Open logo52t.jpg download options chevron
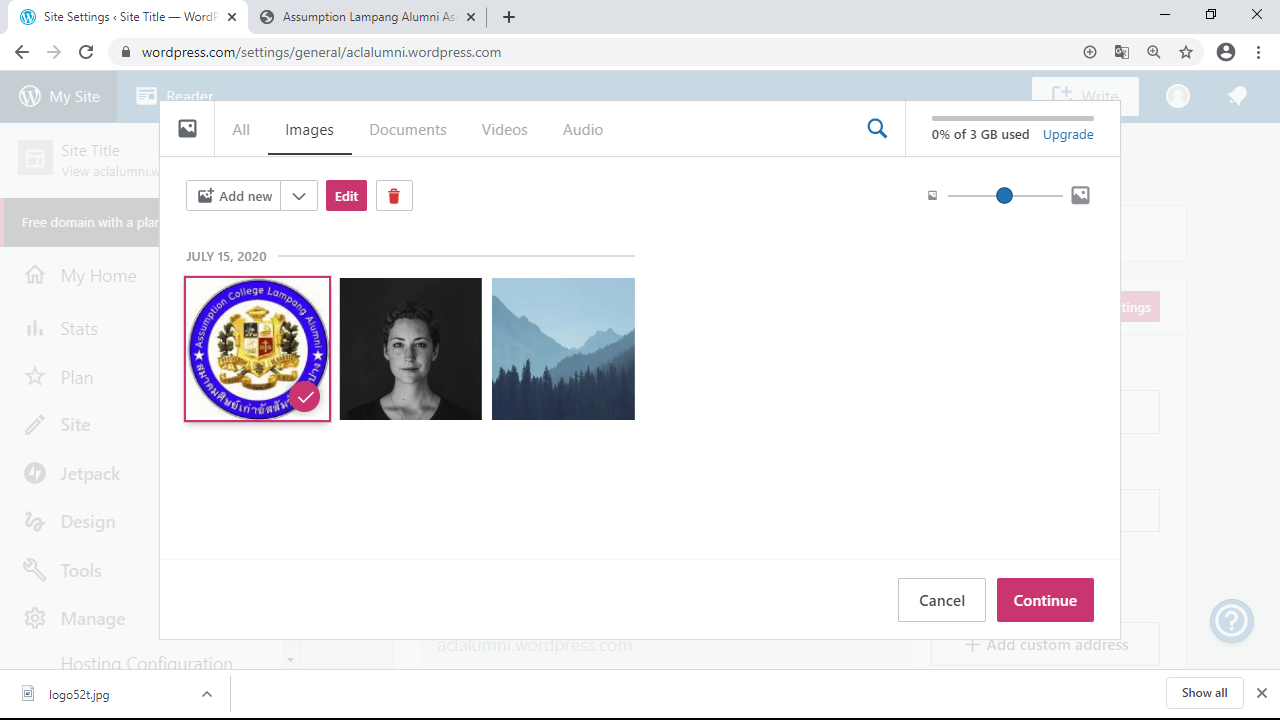The height and width of the screenshot is (720, 1280). coord(206,694)
